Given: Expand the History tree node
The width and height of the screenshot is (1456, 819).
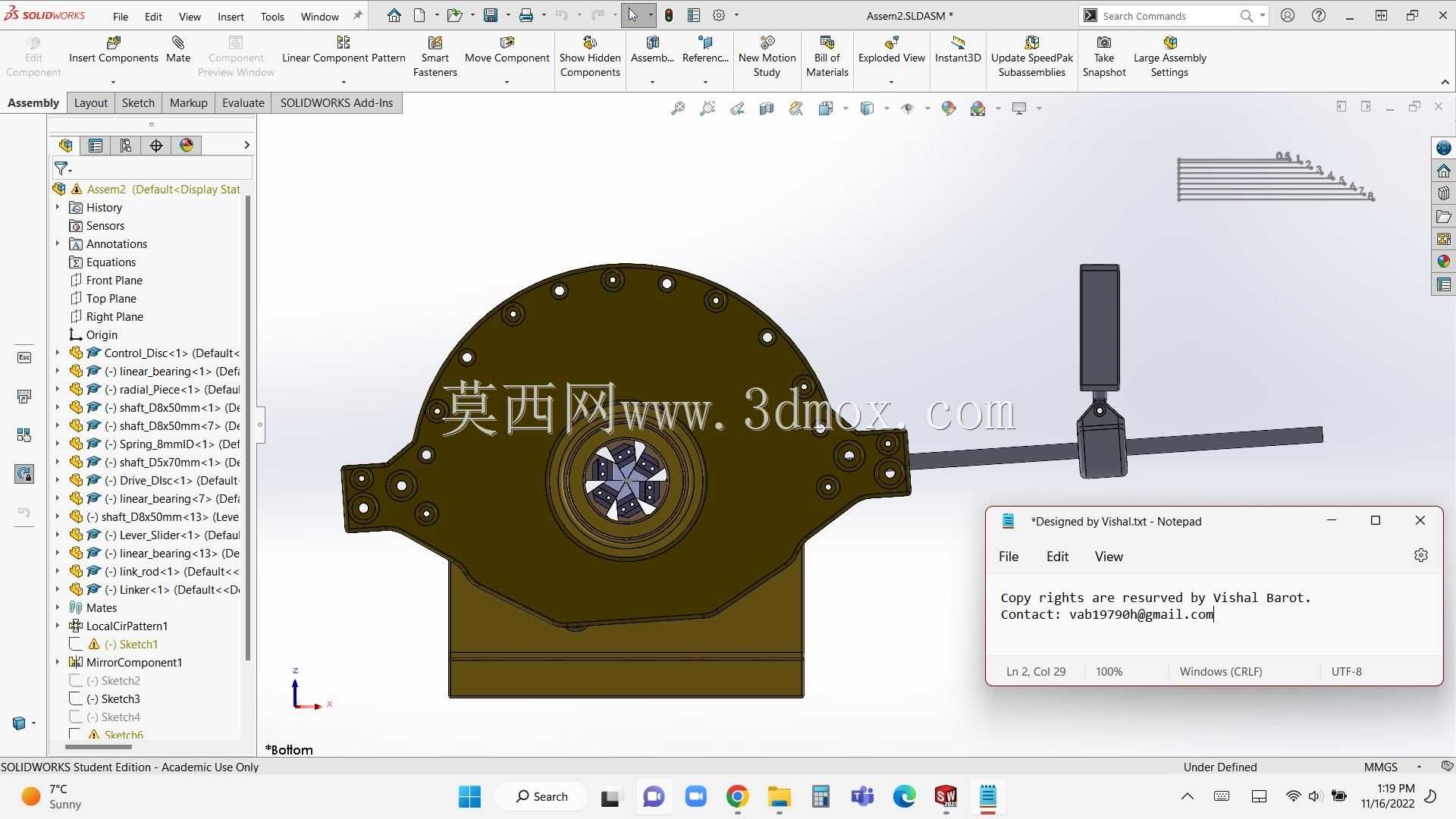Looking at the screenshot, I should coord(58,207).
